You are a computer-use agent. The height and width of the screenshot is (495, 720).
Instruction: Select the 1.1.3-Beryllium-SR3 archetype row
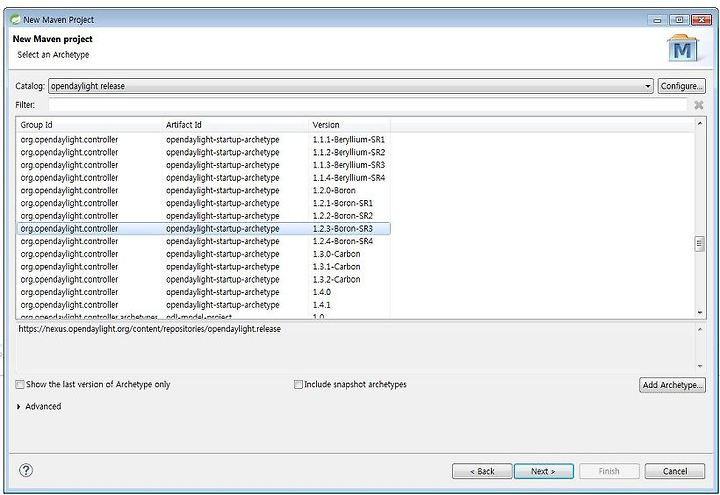pos(203,165)
